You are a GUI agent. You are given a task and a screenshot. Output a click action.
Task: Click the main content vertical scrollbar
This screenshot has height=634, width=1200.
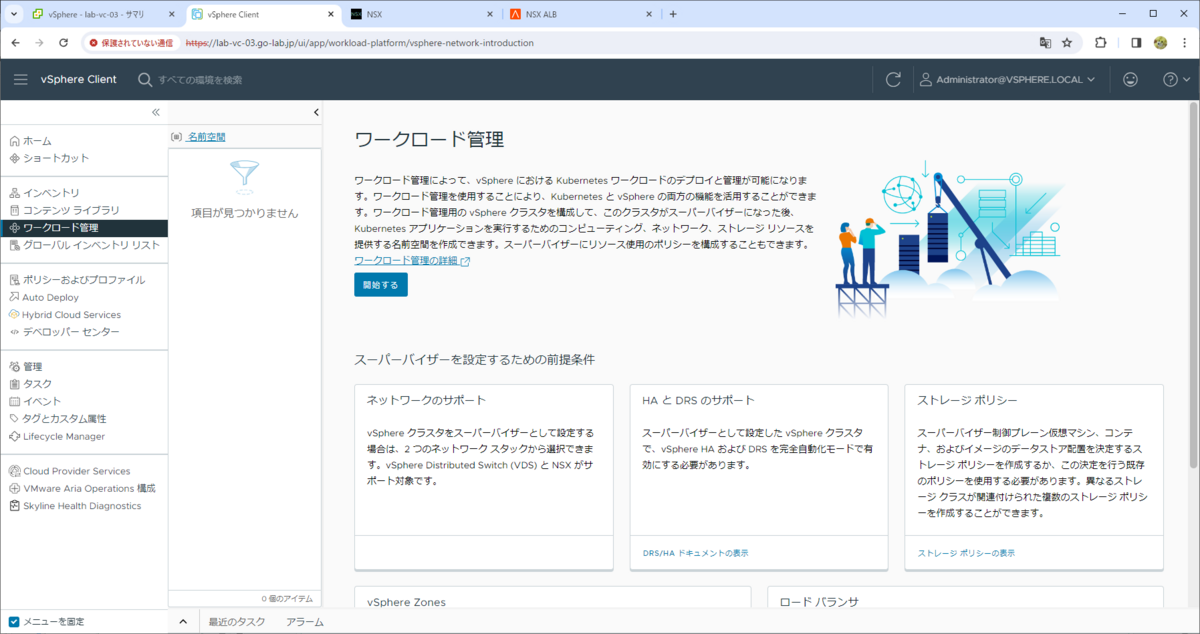1193,285
